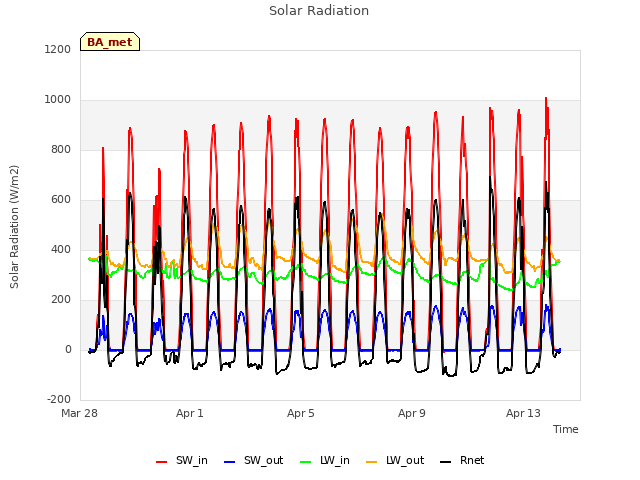Click the Apr 13 x-axis label
This screenshot has width=640, height=480.
(523, 413)
